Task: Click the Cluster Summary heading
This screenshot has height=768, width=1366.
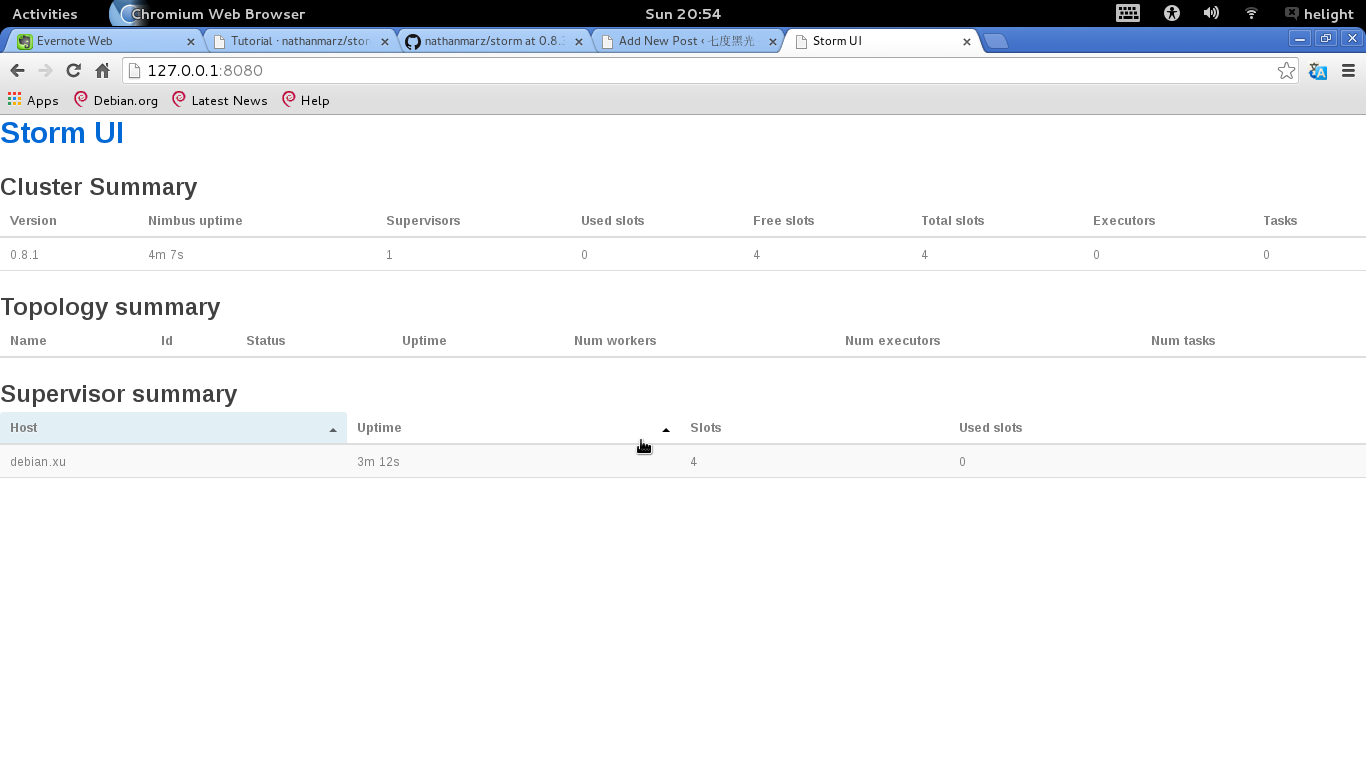Action: [x=99, y=187]
